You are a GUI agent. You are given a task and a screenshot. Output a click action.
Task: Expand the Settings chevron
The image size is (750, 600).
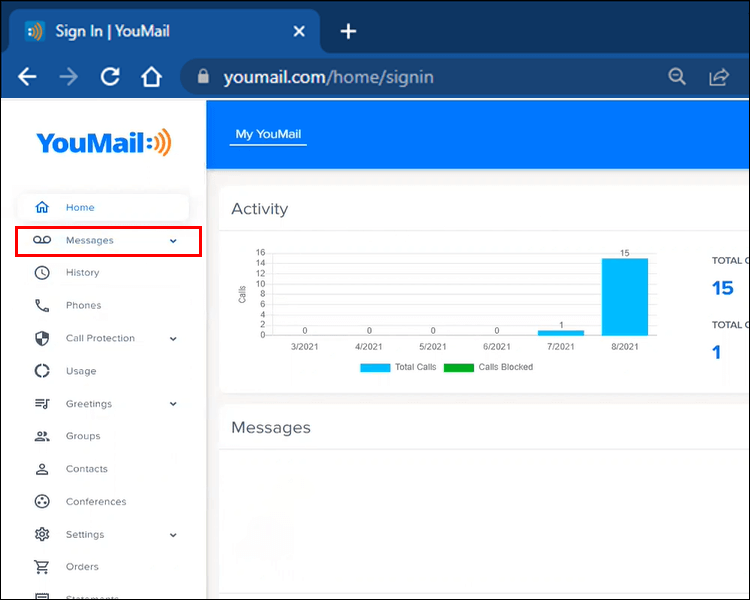point(173,535)
